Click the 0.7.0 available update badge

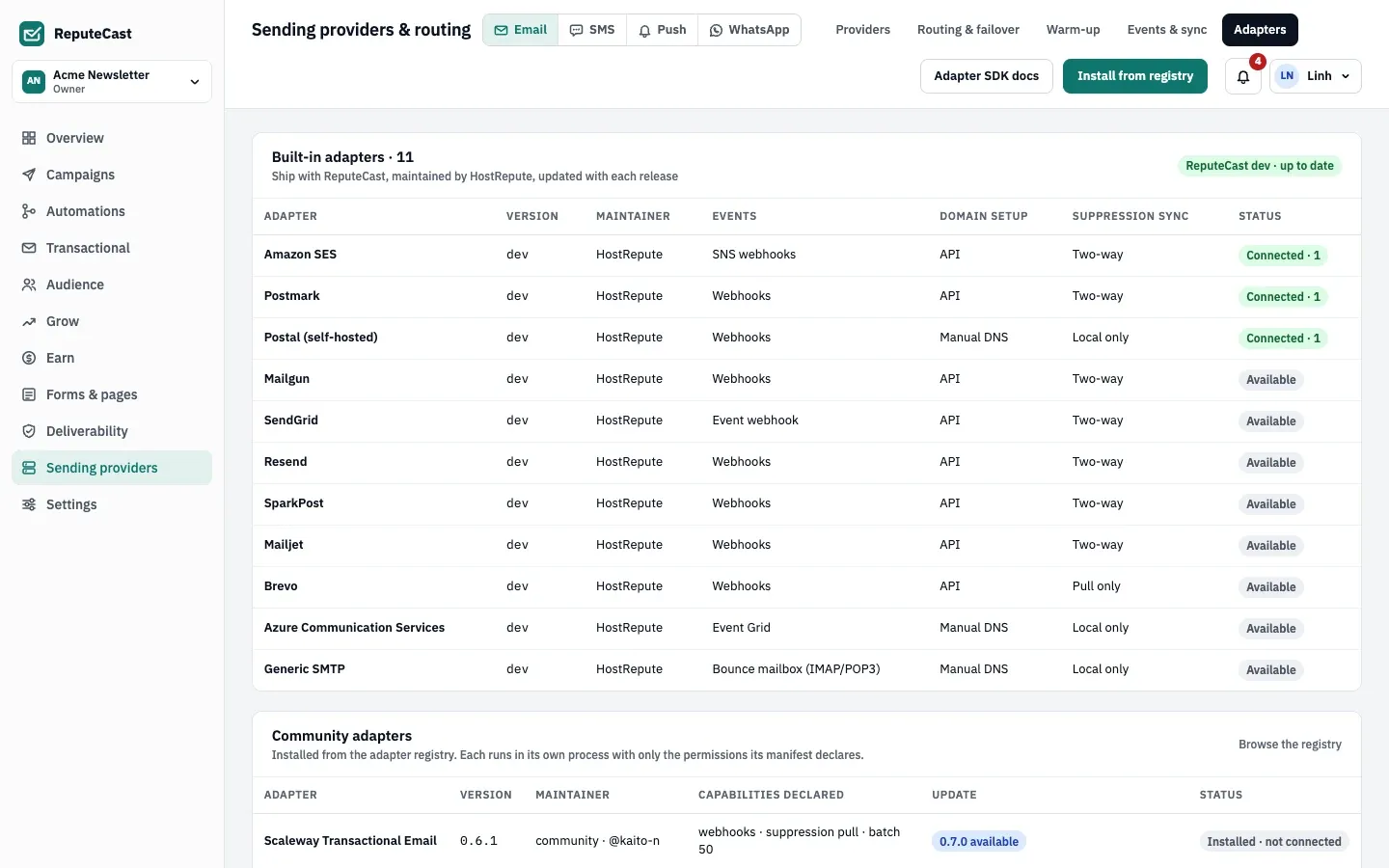coord(979,842)
